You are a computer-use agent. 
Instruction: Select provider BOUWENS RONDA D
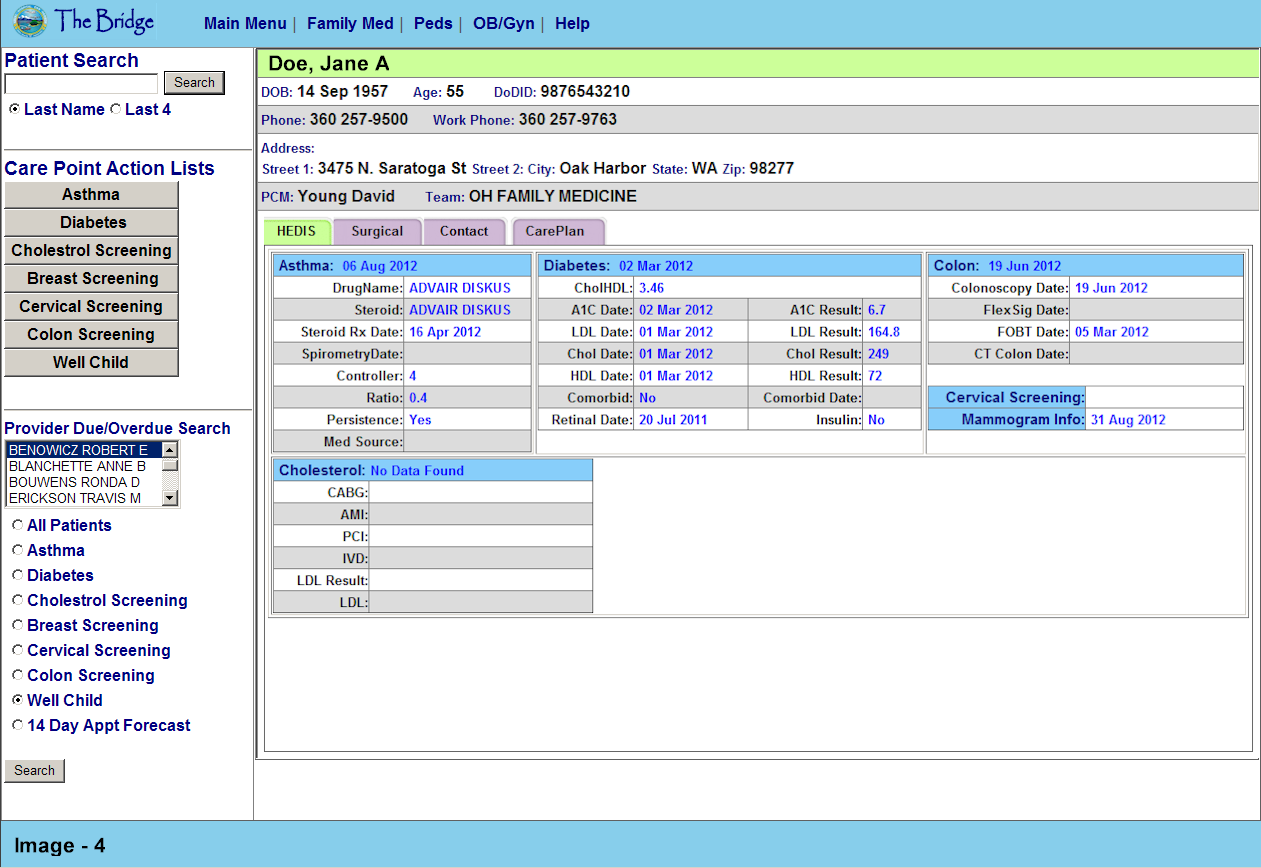[84, 482]
